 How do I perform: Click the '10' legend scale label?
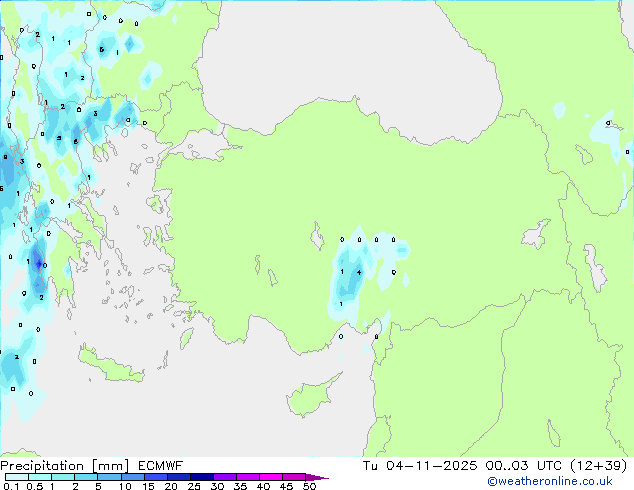(125, 486)
